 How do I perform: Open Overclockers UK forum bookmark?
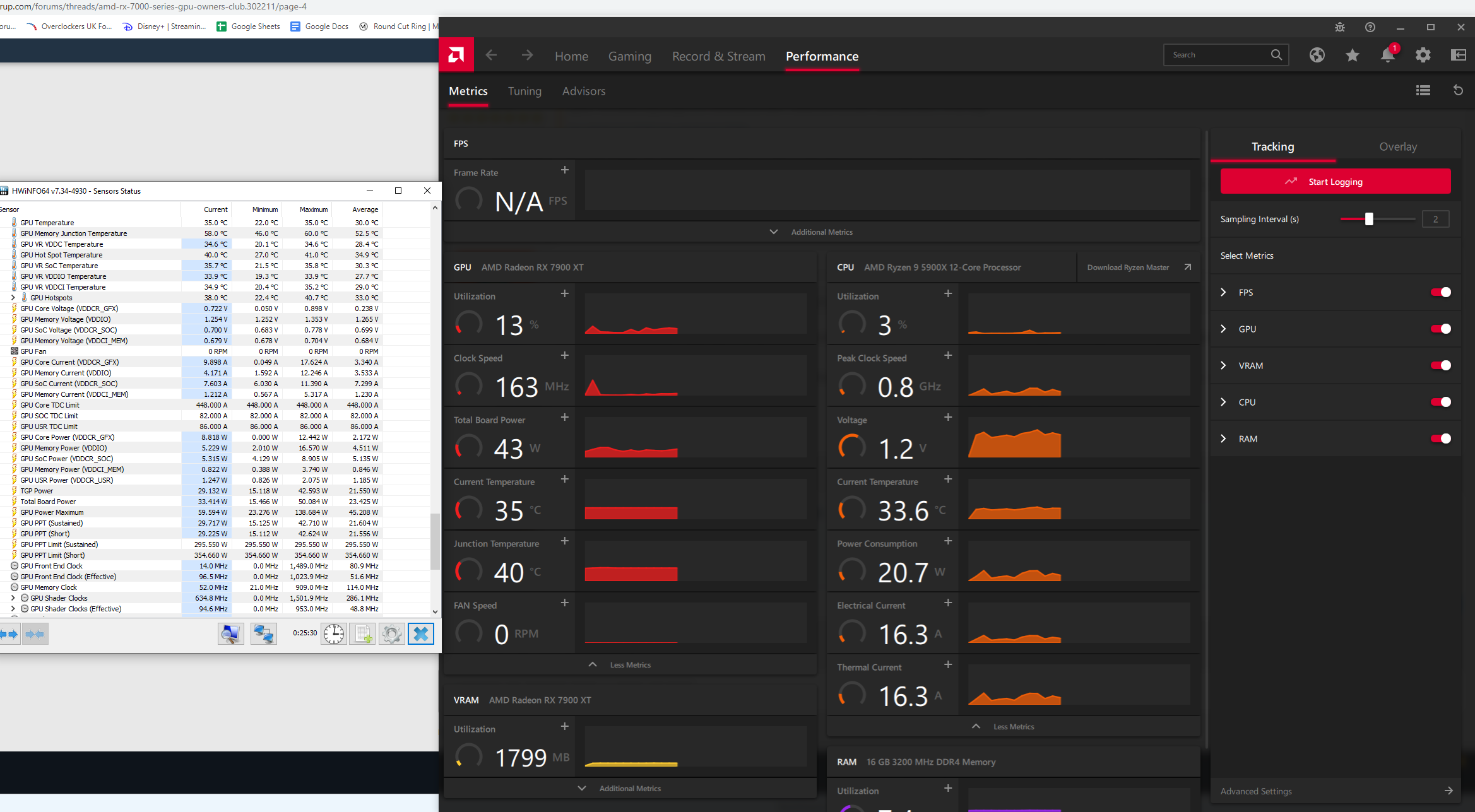point(69,26)
